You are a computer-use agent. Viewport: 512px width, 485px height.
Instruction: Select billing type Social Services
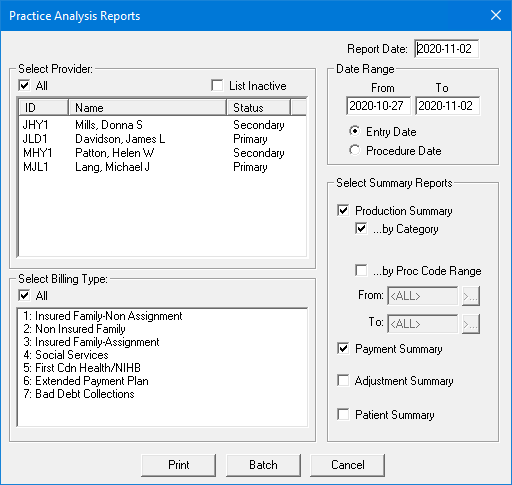pyautogui.click(x=162, y=355)
